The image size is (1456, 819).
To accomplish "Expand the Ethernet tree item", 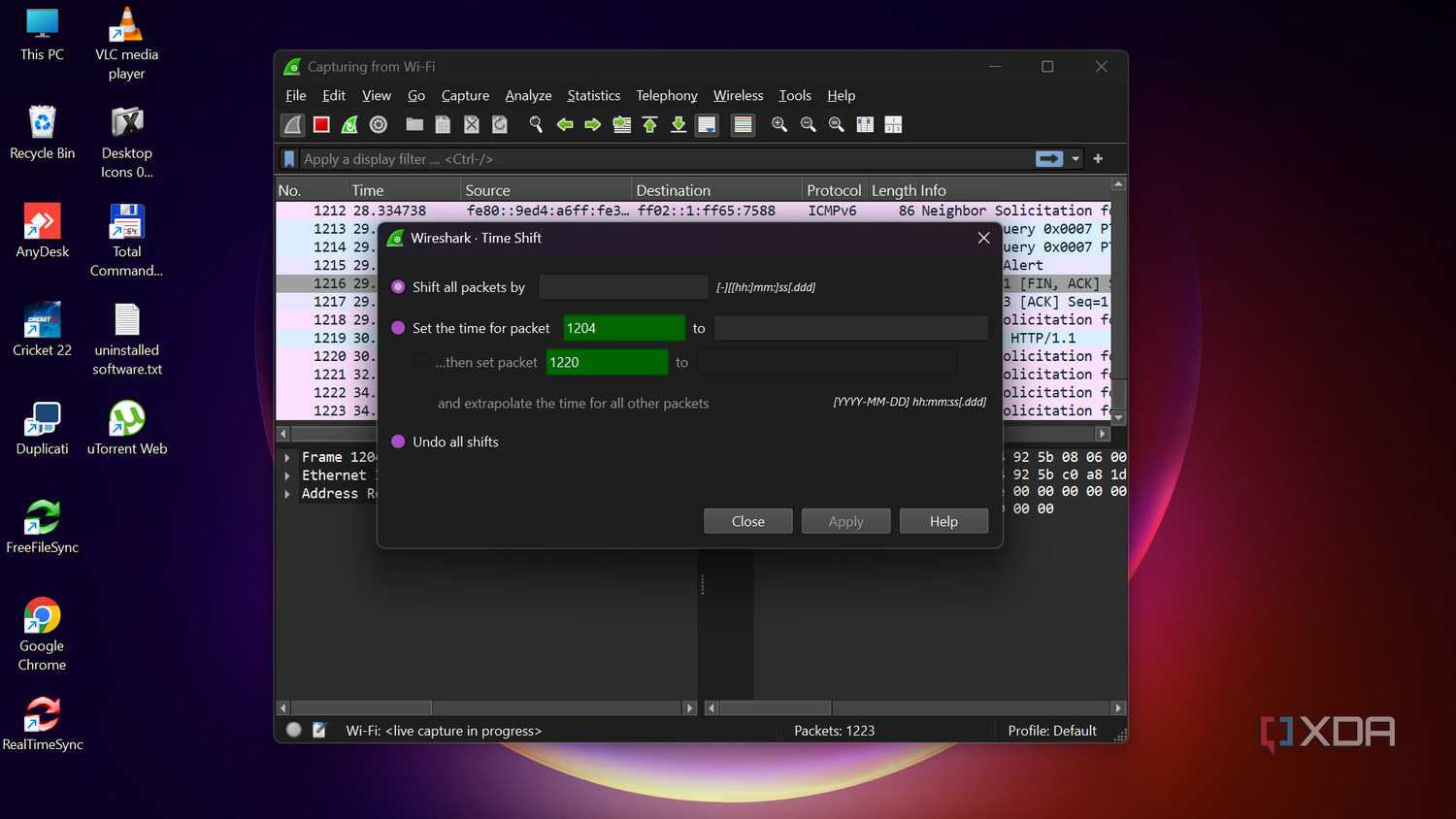I will coord(287,475).
